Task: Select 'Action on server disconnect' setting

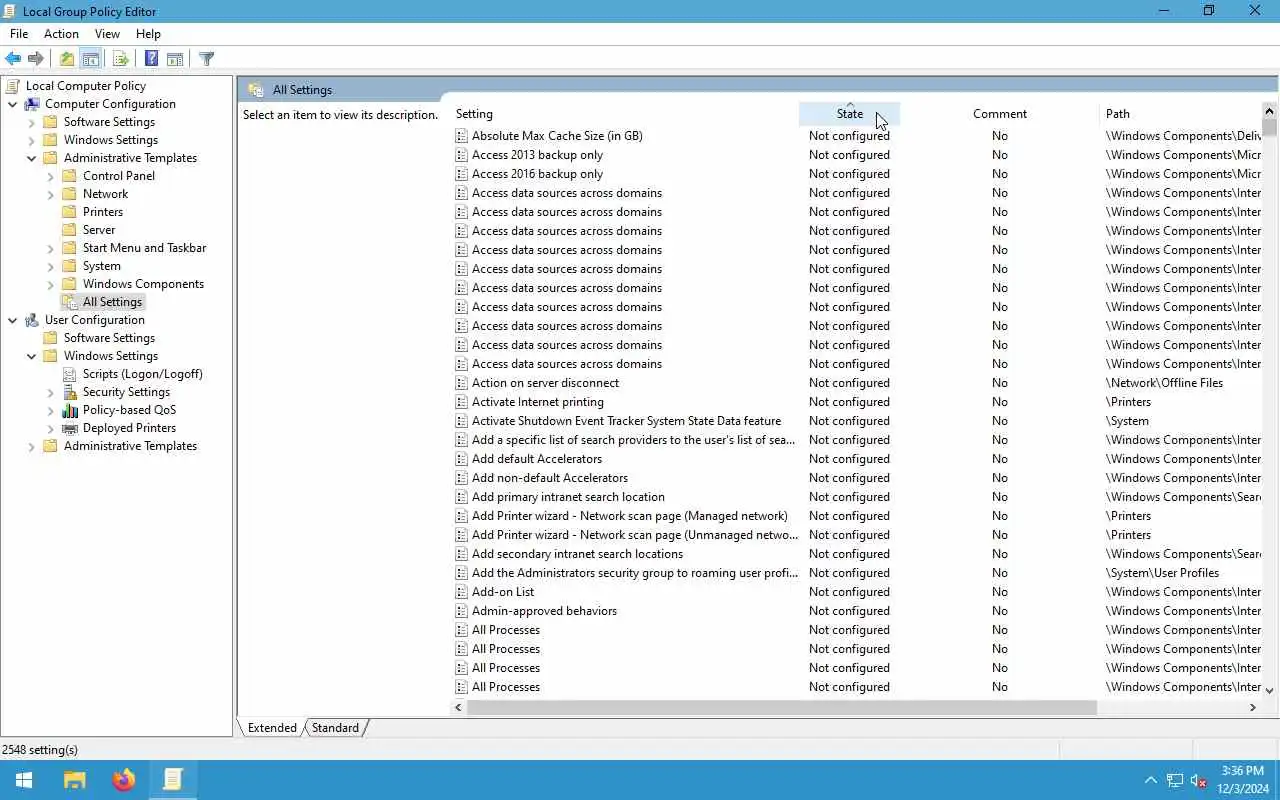Action: (x=545, y=383)
